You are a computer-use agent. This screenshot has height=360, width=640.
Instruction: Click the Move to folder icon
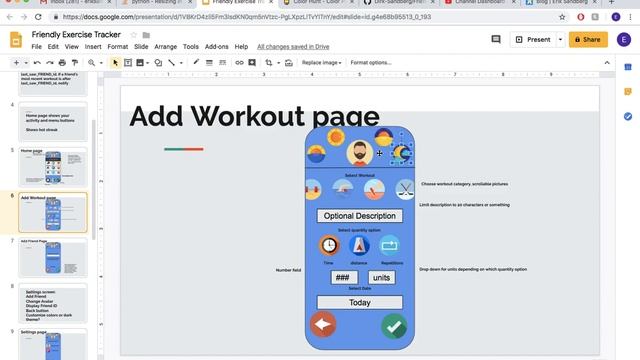pos(146,35)
